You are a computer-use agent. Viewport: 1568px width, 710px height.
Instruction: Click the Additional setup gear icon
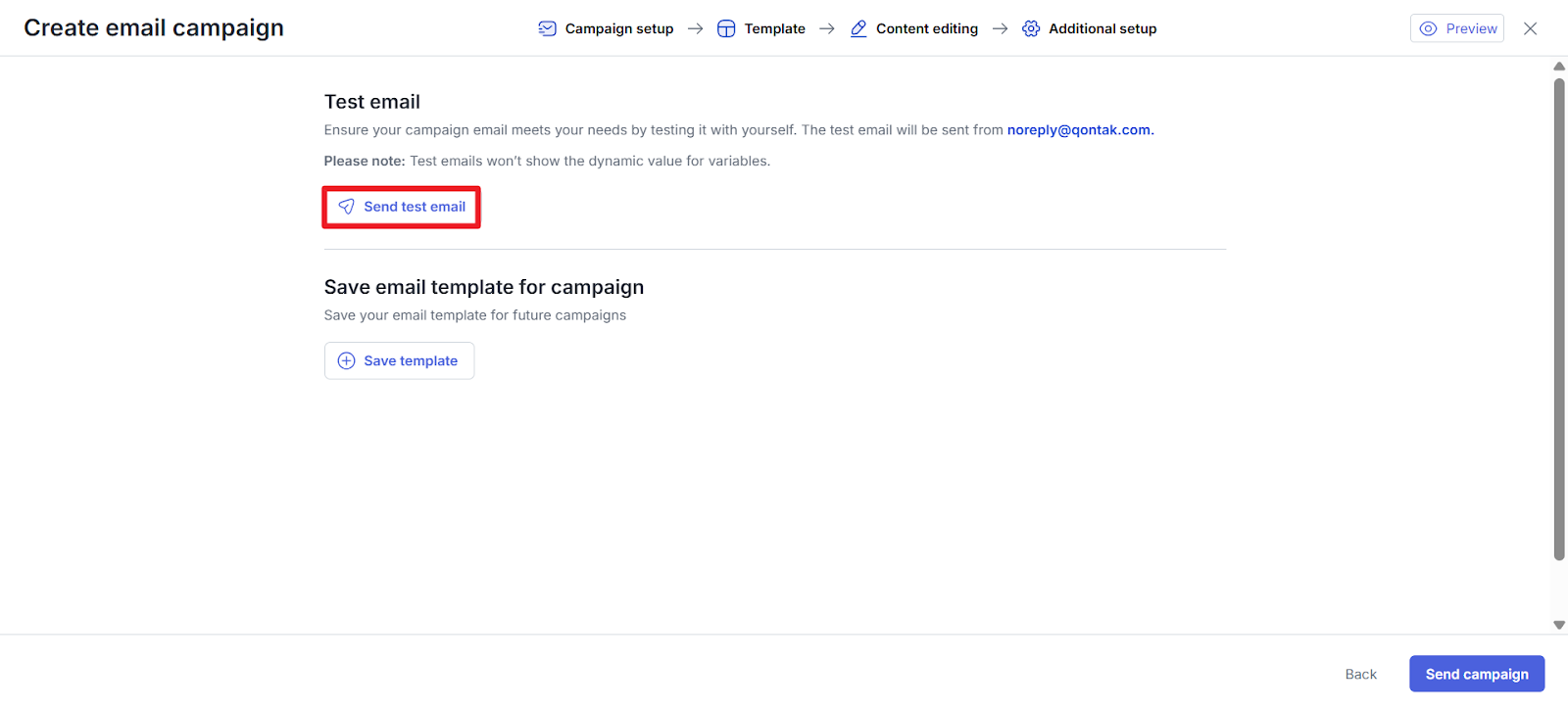click(1031, 28)
